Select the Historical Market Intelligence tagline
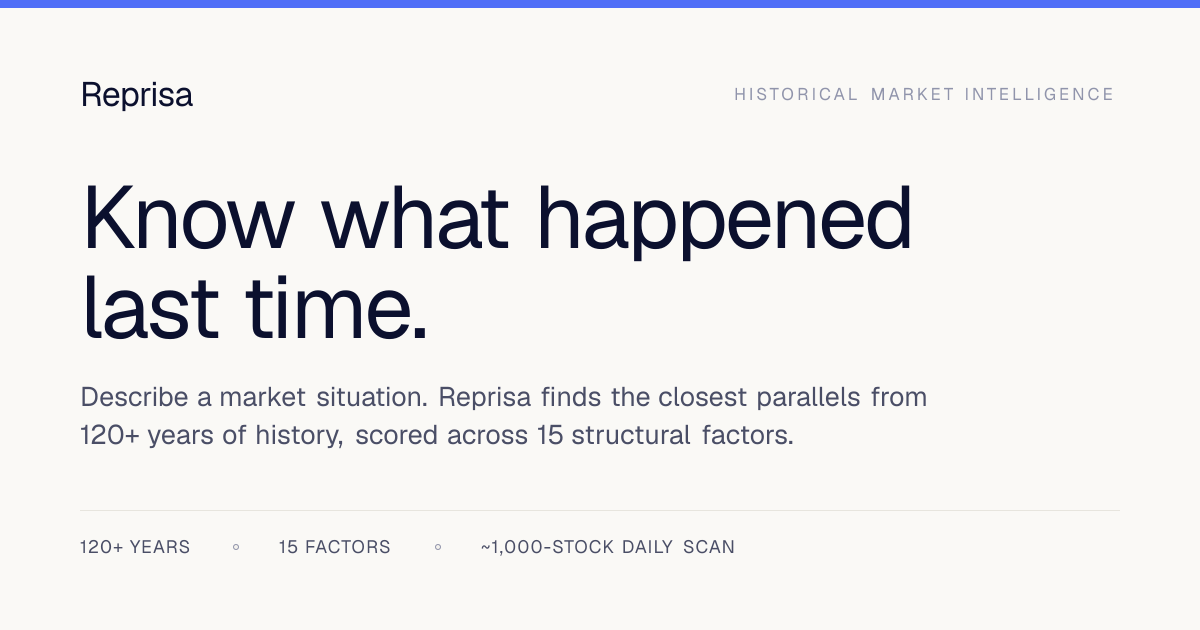 (x=924, y=94)
